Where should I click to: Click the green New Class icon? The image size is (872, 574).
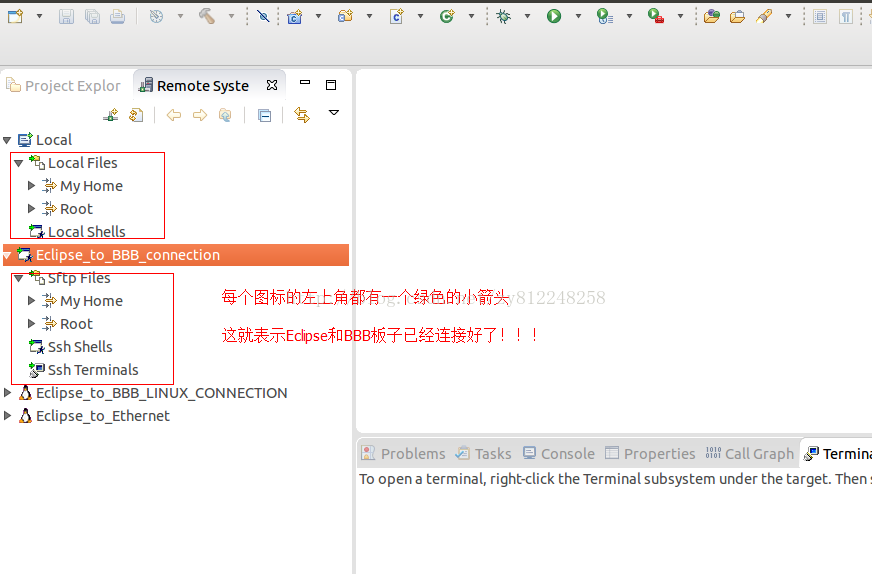click(447, 16)
